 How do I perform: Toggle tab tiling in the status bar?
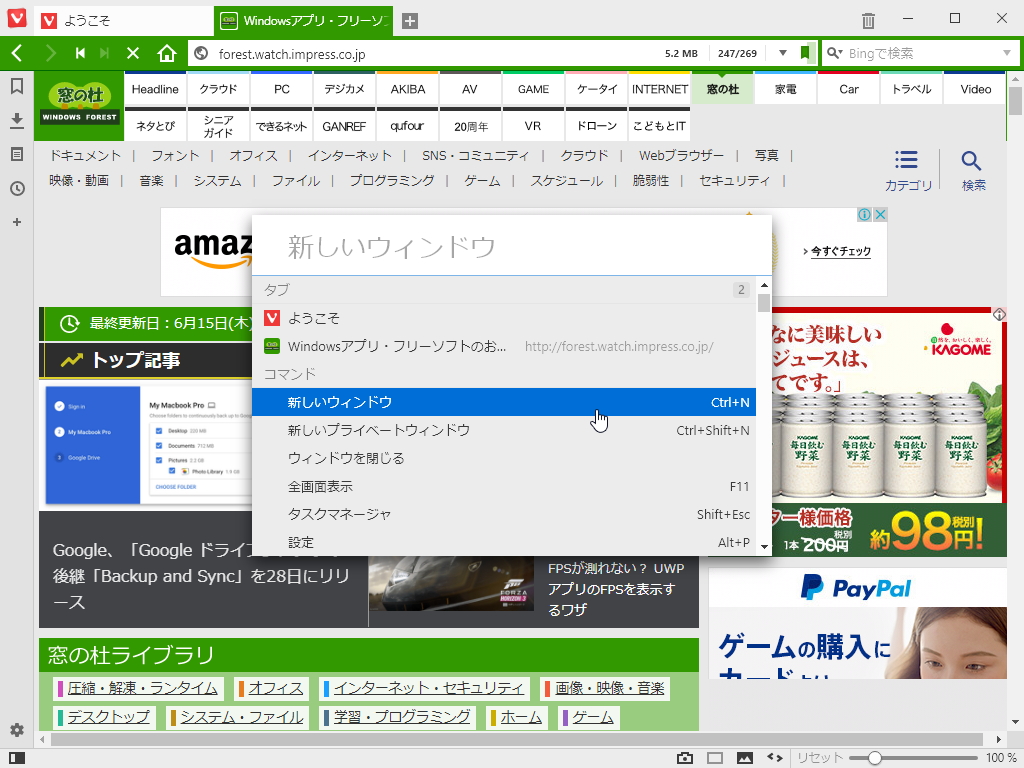(714, 757)
